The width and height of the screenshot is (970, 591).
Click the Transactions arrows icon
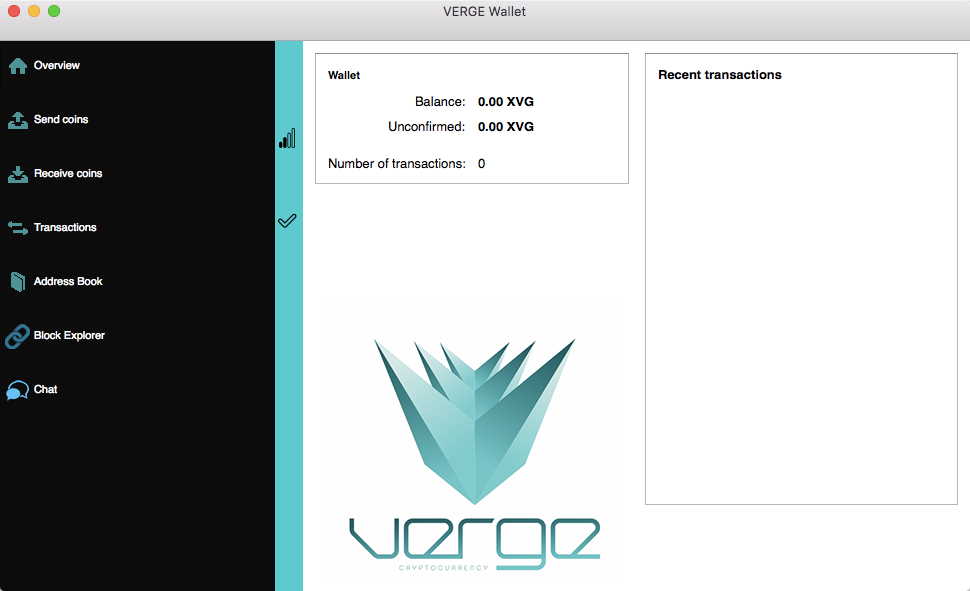[17, 228]
